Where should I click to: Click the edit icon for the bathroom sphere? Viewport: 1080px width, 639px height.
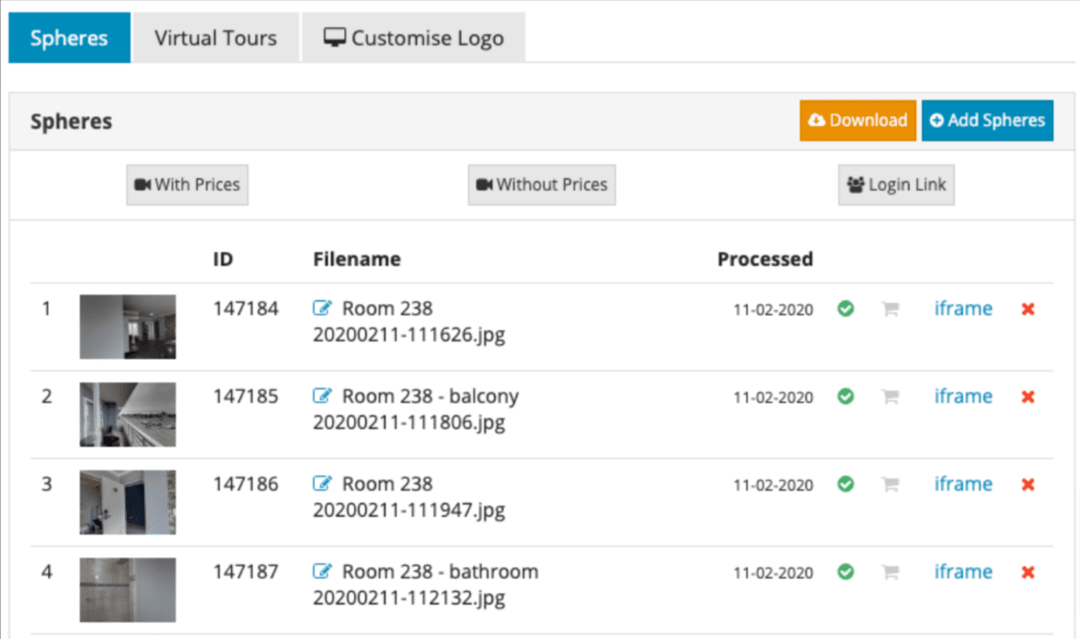[x=322, y=571]
